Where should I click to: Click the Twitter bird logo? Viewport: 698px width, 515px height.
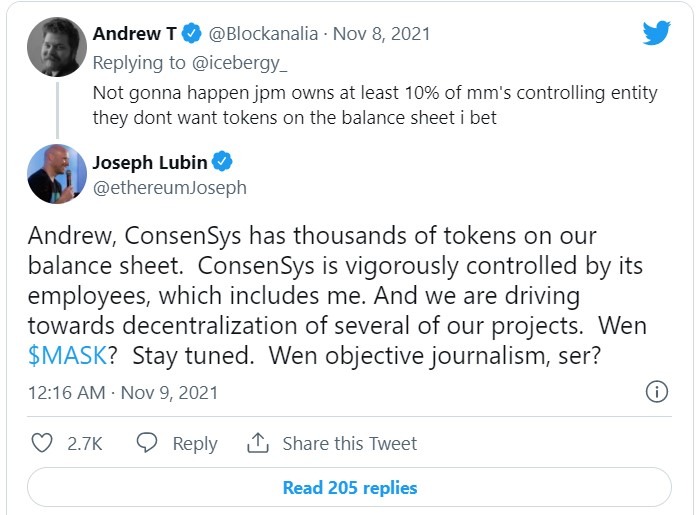click(x=656, y=34)
